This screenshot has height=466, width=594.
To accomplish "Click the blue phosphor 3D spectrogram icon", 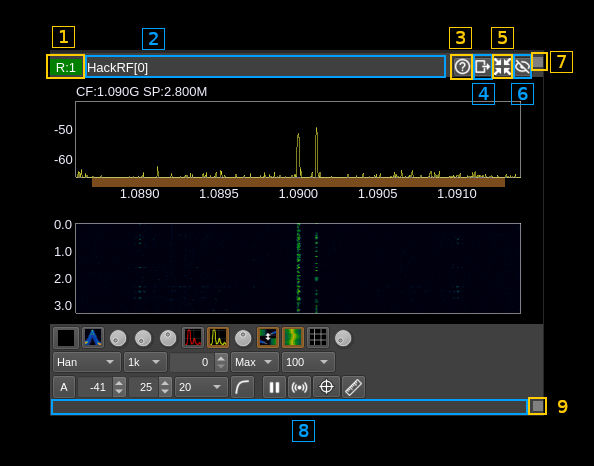I will pos(93,338).
